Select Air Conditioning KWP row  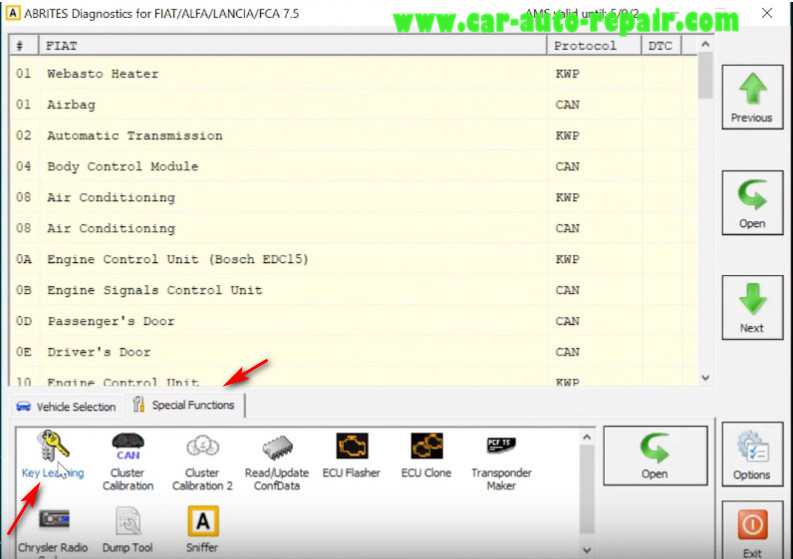coord(353,197)
